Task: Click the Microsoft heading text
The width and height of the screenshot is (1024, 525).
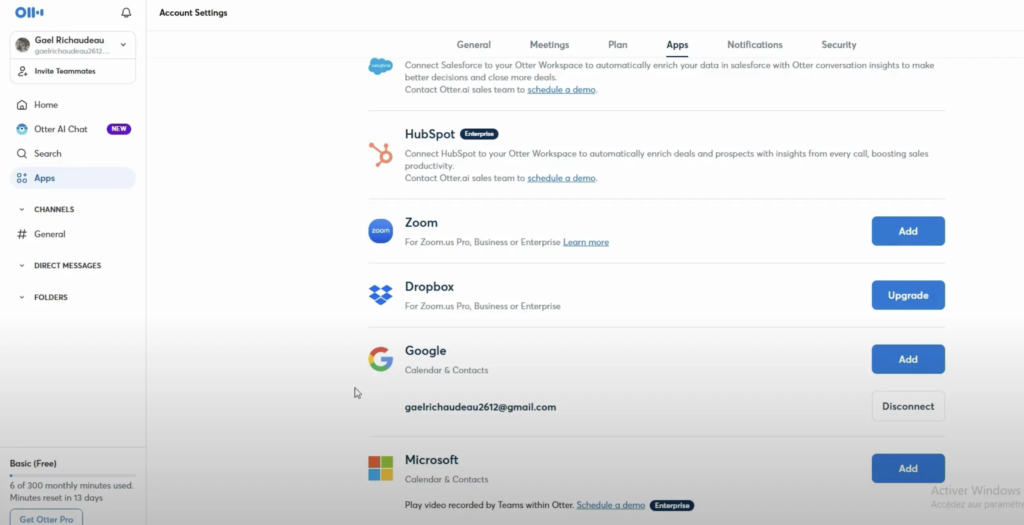Action: 432,460
